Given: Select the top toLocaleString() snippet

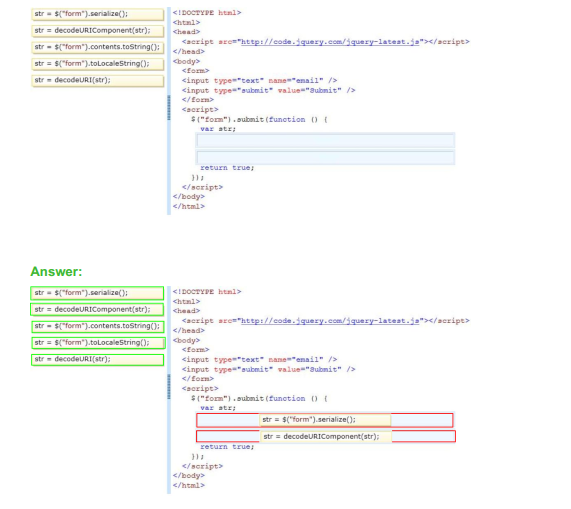Looking at the screenshot, I should [97, 64].
